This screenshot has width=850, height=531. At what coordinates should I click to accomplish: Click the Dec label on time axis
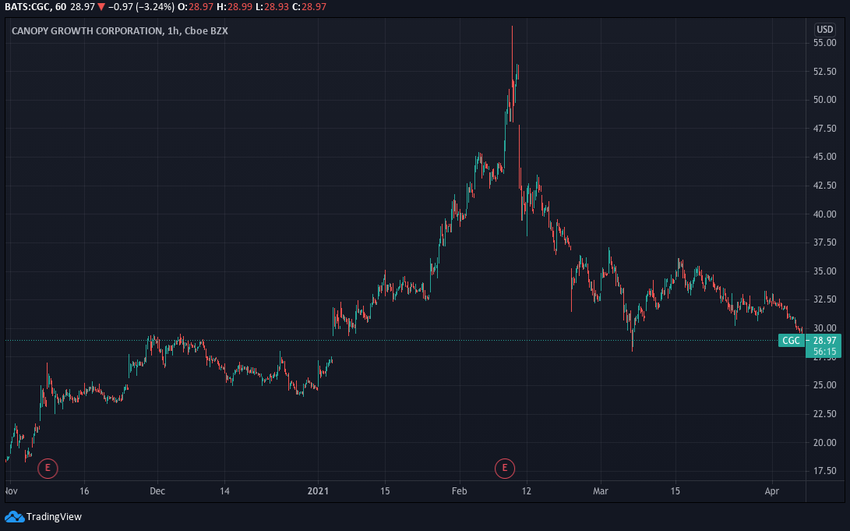[x=157, y=491]
